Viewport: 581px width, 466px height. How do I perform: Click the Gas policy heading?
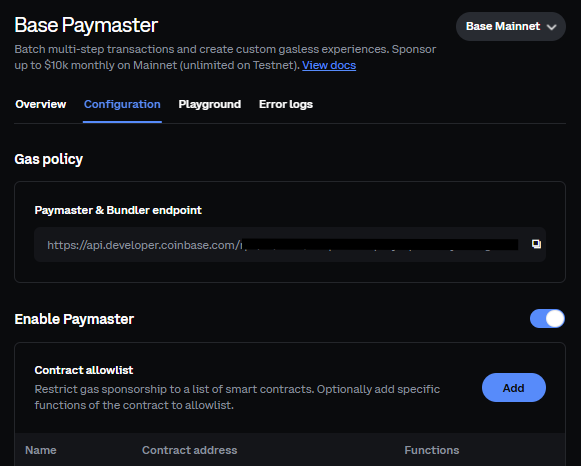[x=49, y=159]
